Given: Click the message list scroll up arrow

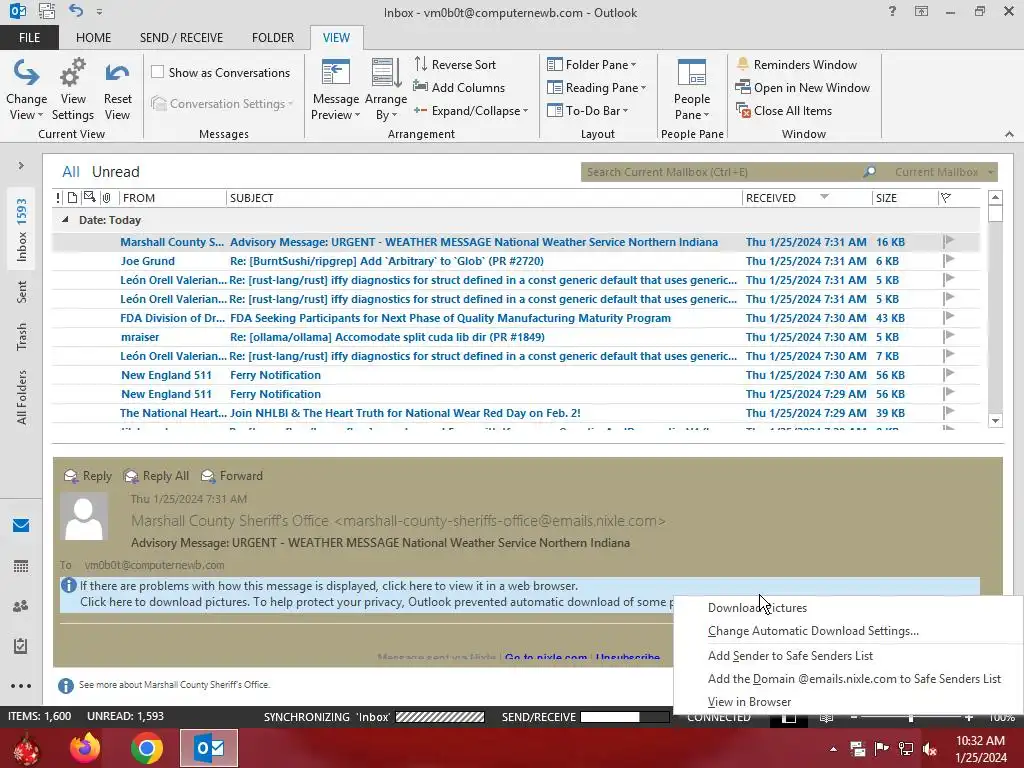Looking at the screenshot, I should pyautogui.click(x=995, y=197).
